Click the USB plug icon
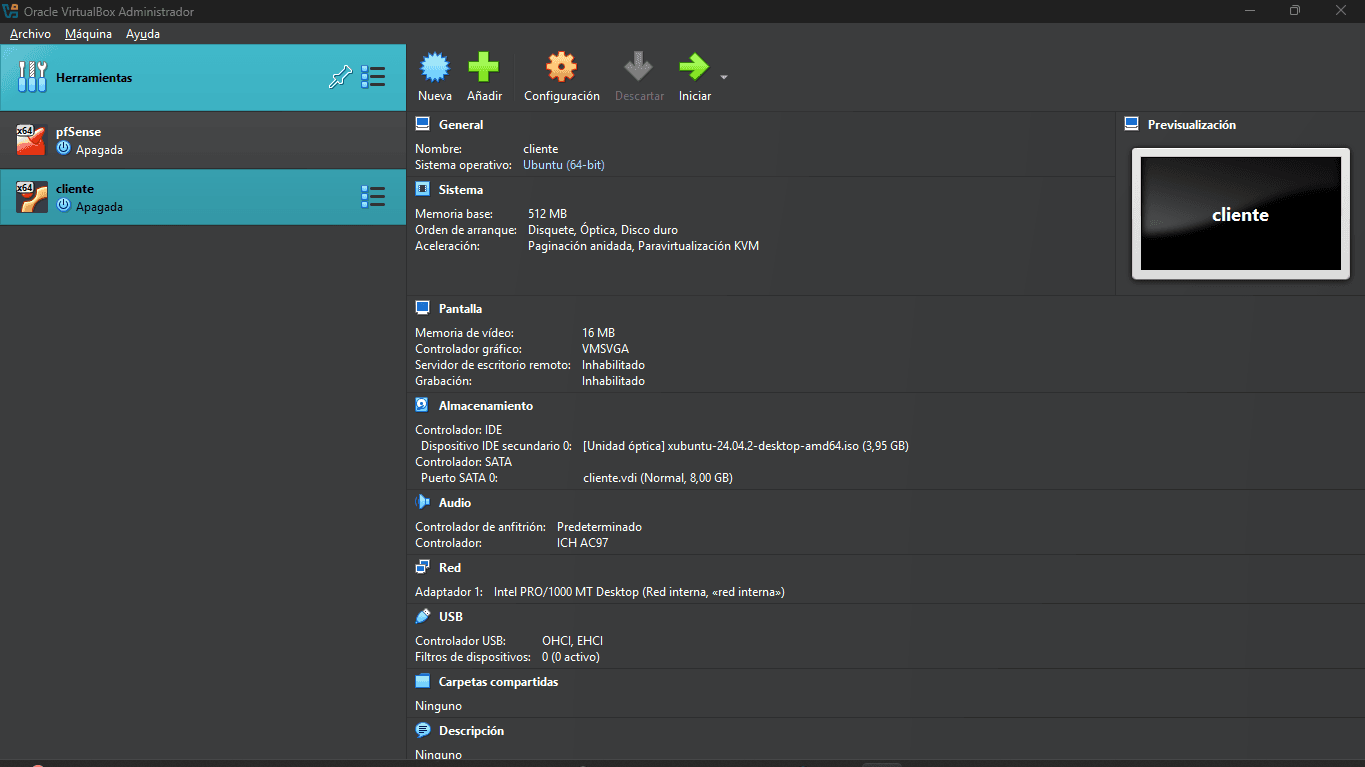Image resolution: width=1365 pixels, height=767 pixels. pyautogui.click(x=422, y=616)
